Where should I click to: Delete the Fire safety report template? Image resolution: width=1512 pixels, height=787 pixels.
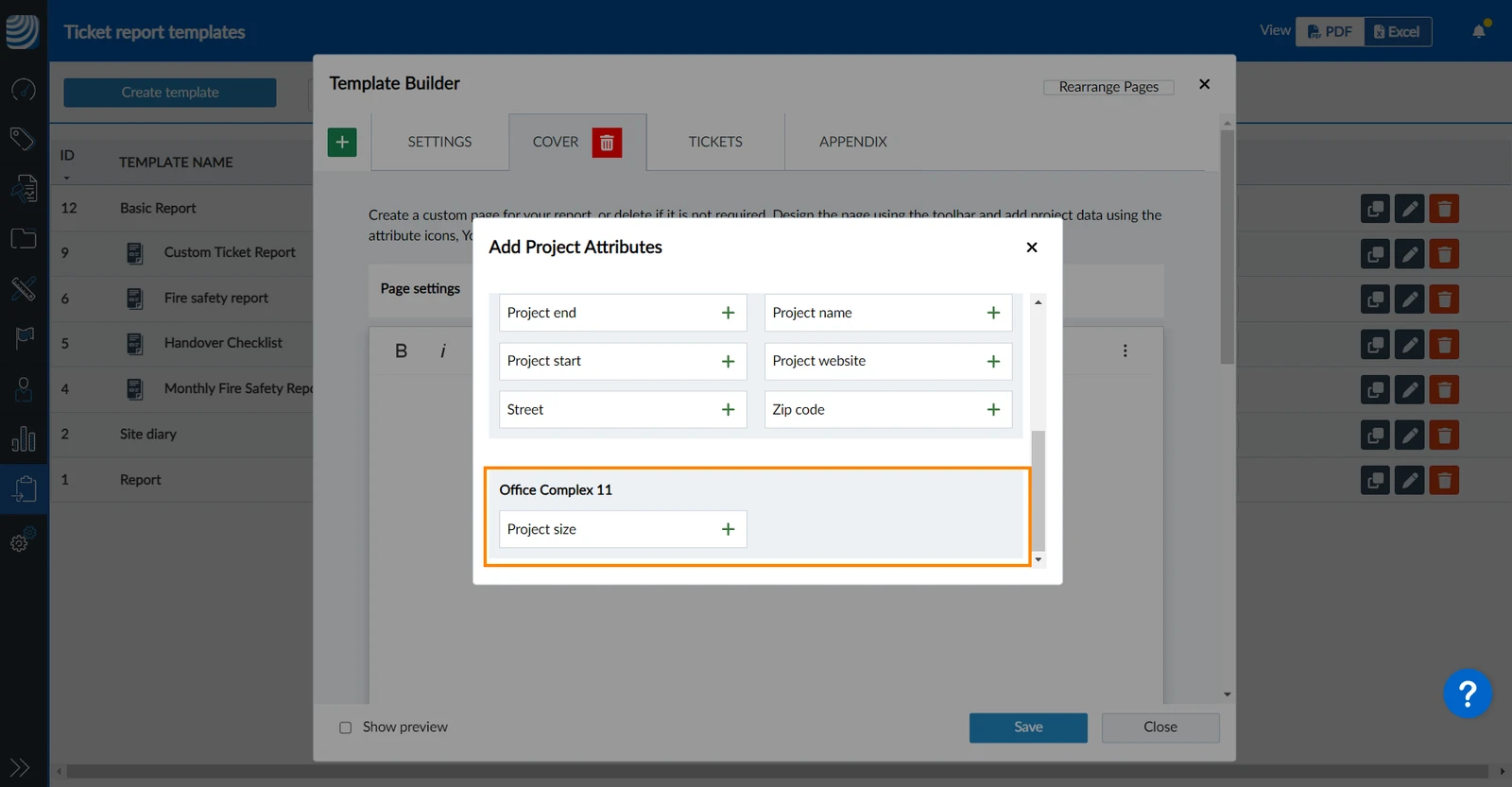(1444, 299)
